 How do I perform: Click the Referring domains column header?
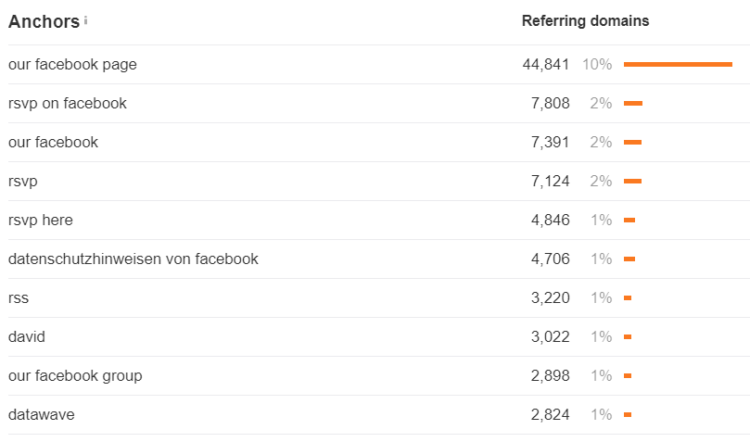click(x=585, y=21)
